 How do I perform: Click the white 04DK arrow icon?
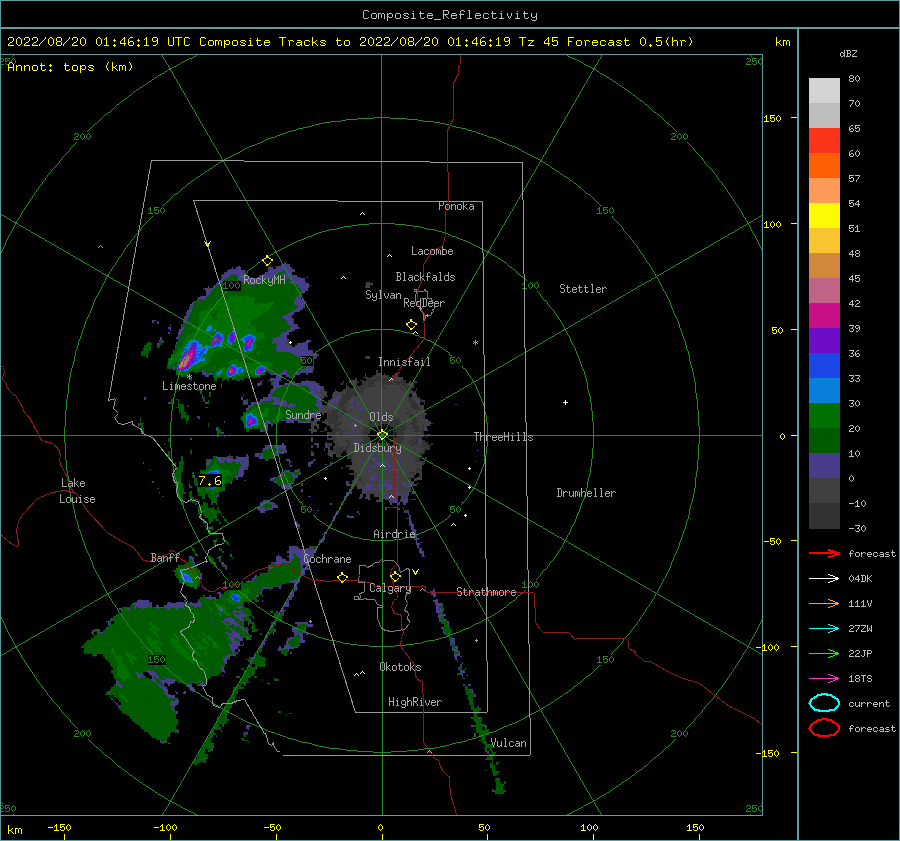click(824, 579)
